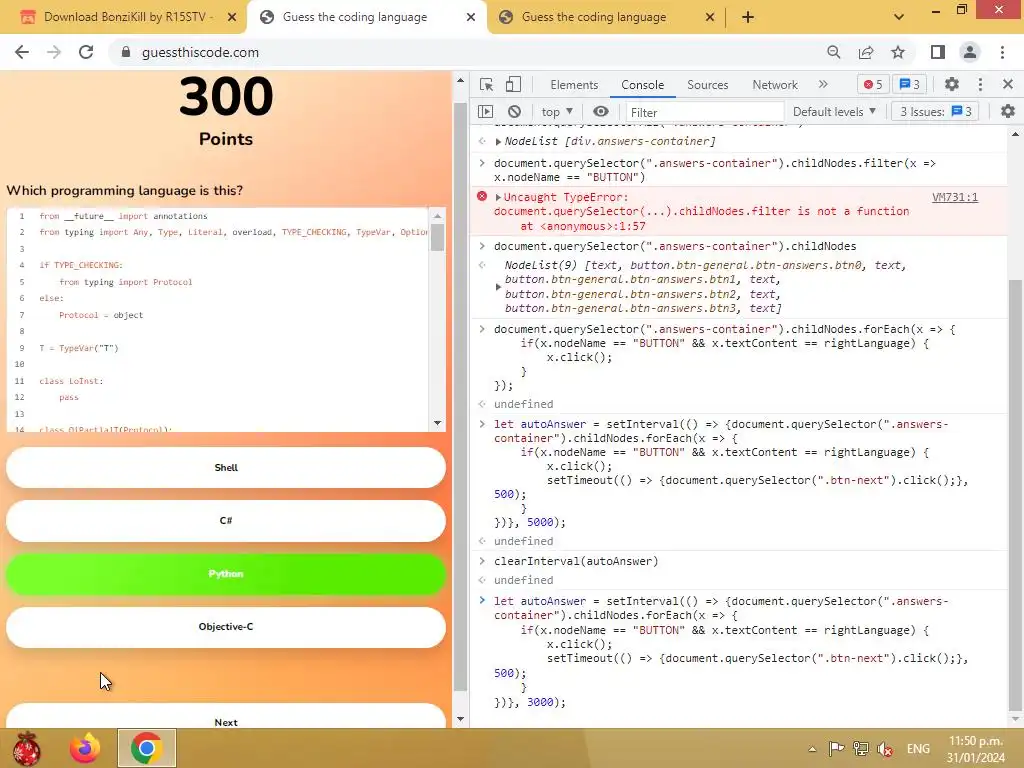Switch to the Sources tab
The height and width of the screenshot is (768, 1024).
(707, 85)
